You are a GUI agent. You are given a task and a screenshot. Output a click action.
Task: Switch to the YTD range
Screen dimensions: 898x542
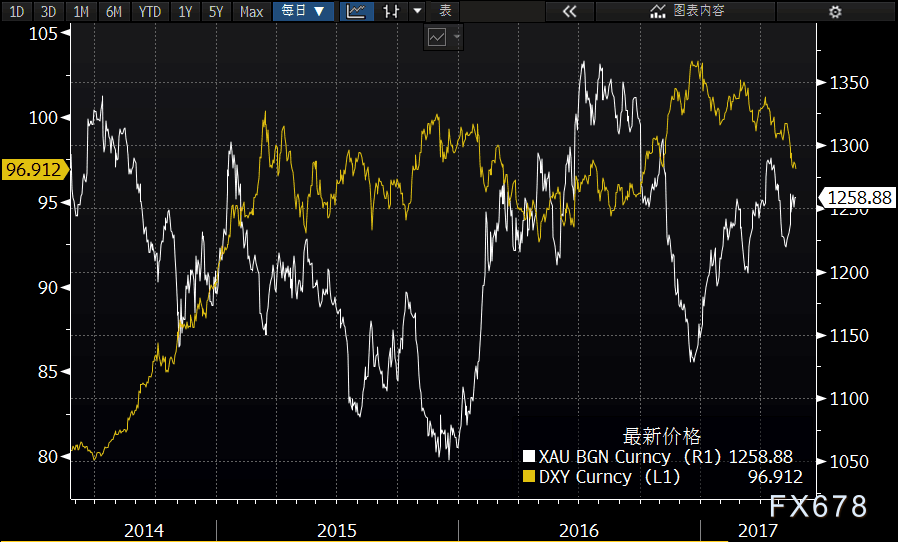click(x=150, y=11)
